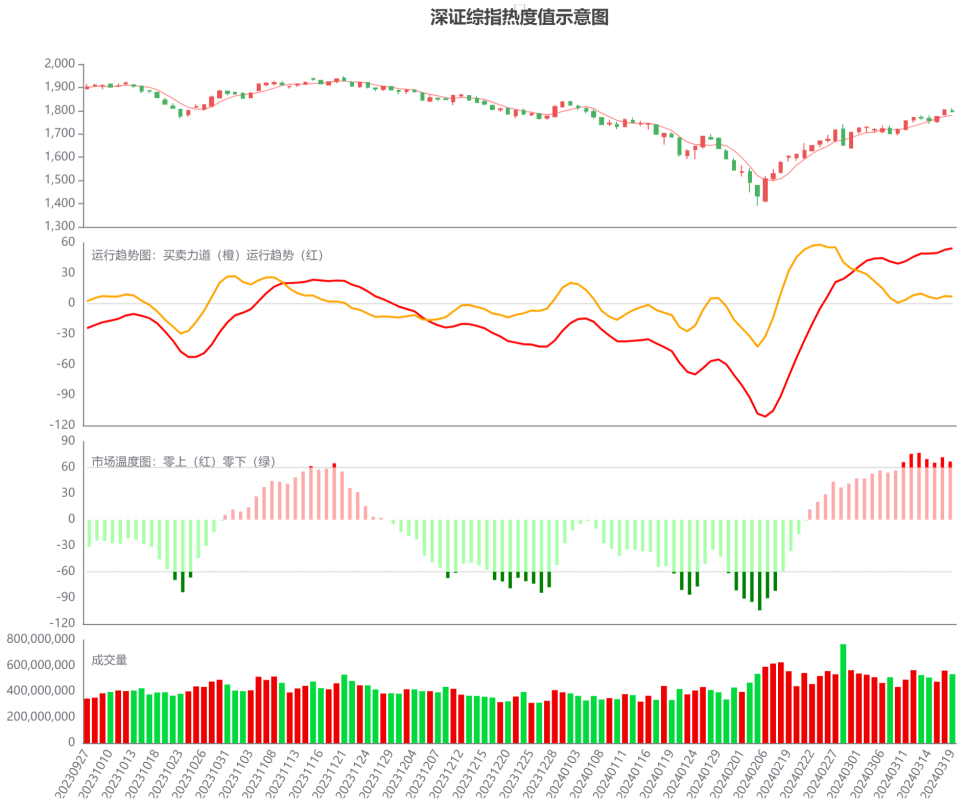The height and width of the screenshot is (811, 968).
Task: Click the 20231121 date label
Action: coord(330,773)
